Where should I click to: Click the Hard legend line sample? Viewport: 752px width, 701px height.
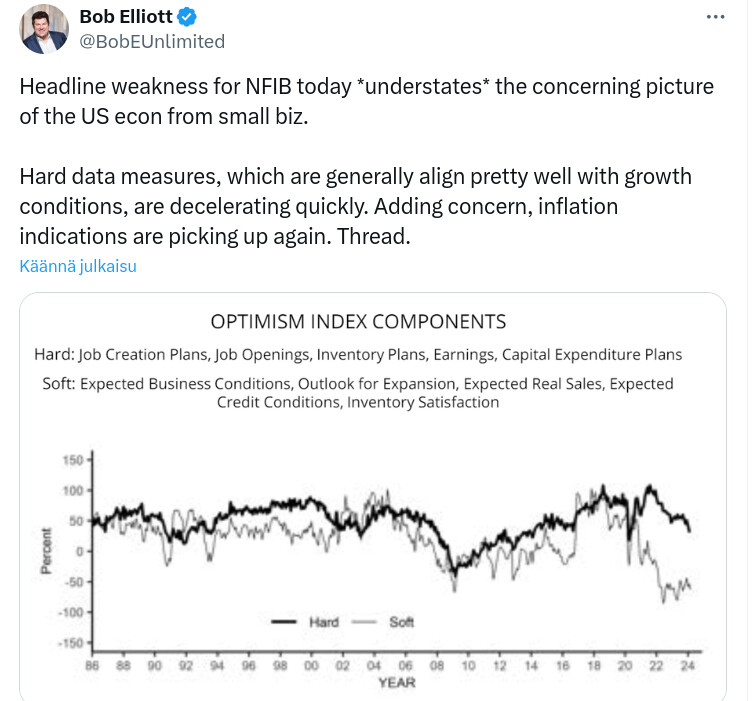pyautogui.click(x=283, y=622)
